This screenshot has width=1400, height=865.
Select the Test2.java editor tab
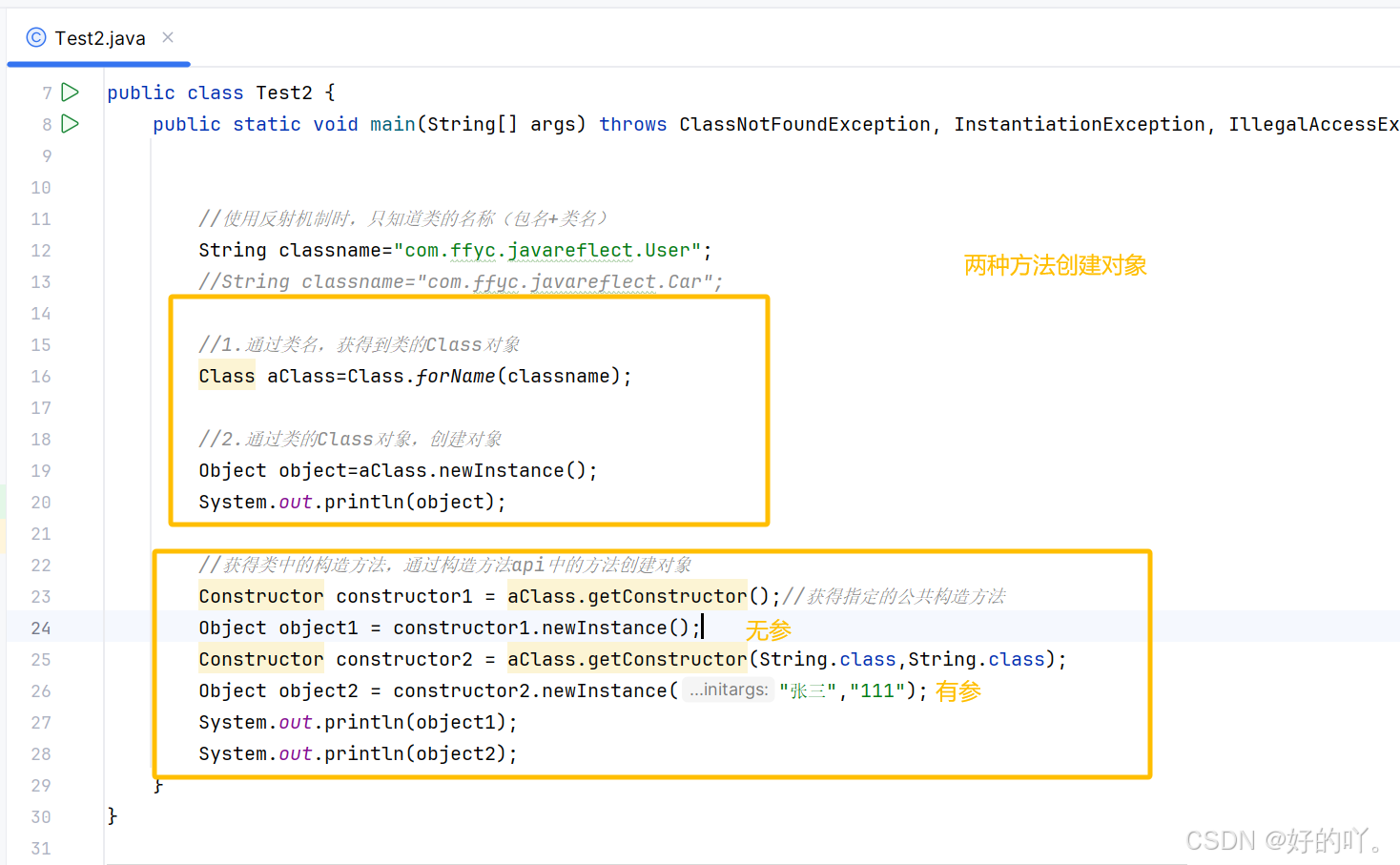pyautogui.click(x=99, y=38)
